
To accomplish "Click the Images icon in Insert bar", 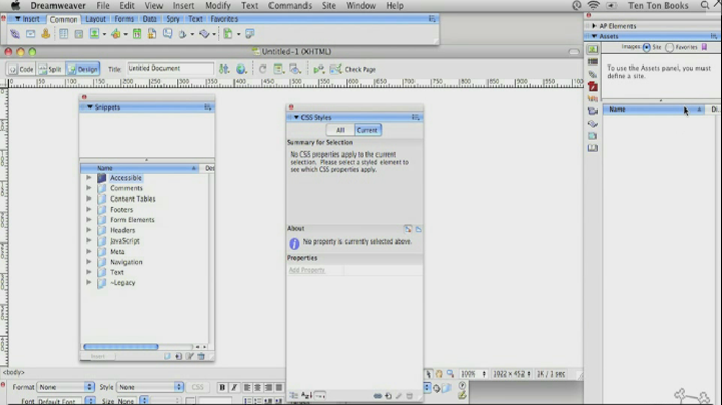I will [x=94, y=34].
